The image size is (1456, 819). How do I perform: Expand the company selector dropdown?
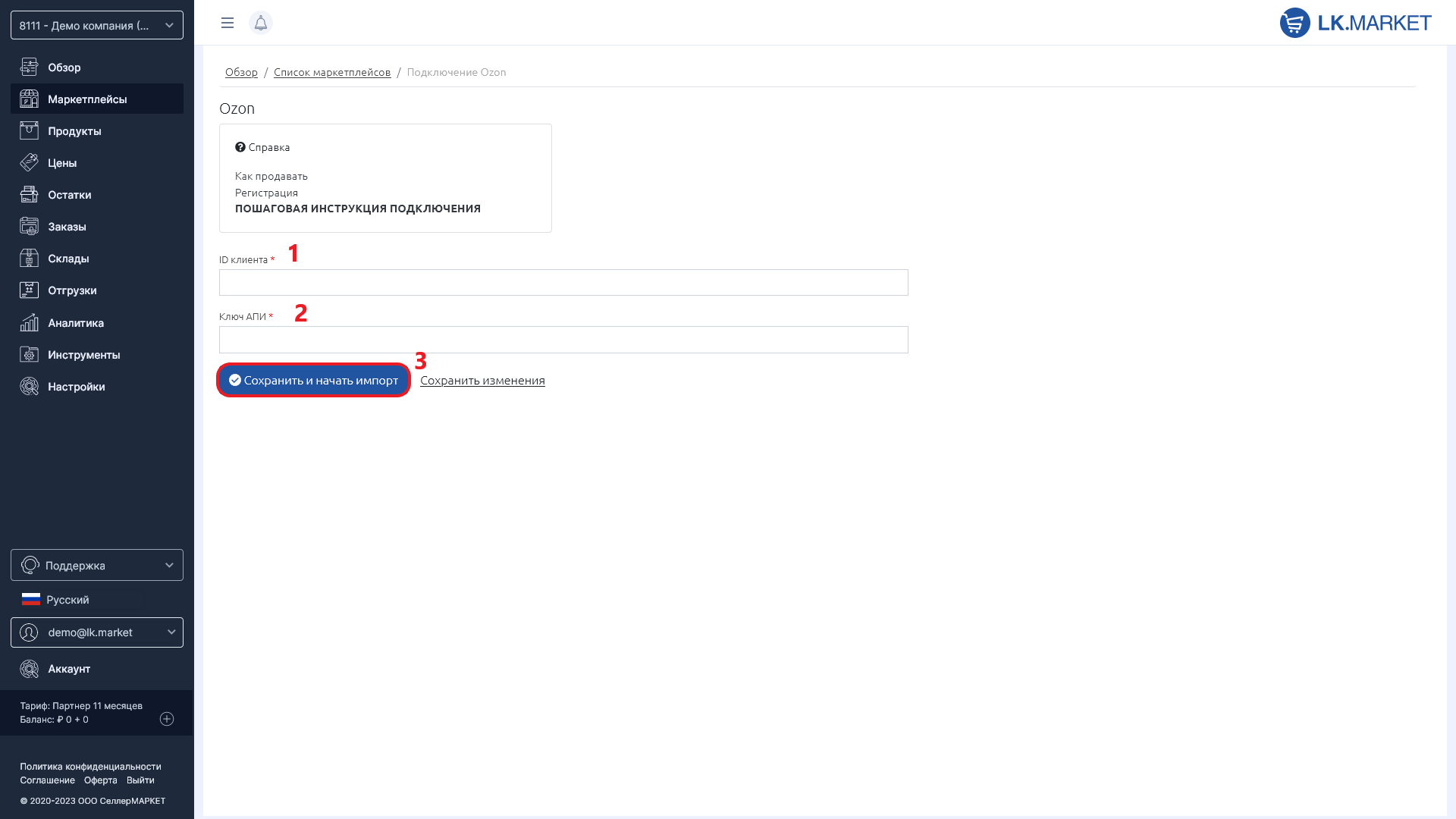coord(97,25)
